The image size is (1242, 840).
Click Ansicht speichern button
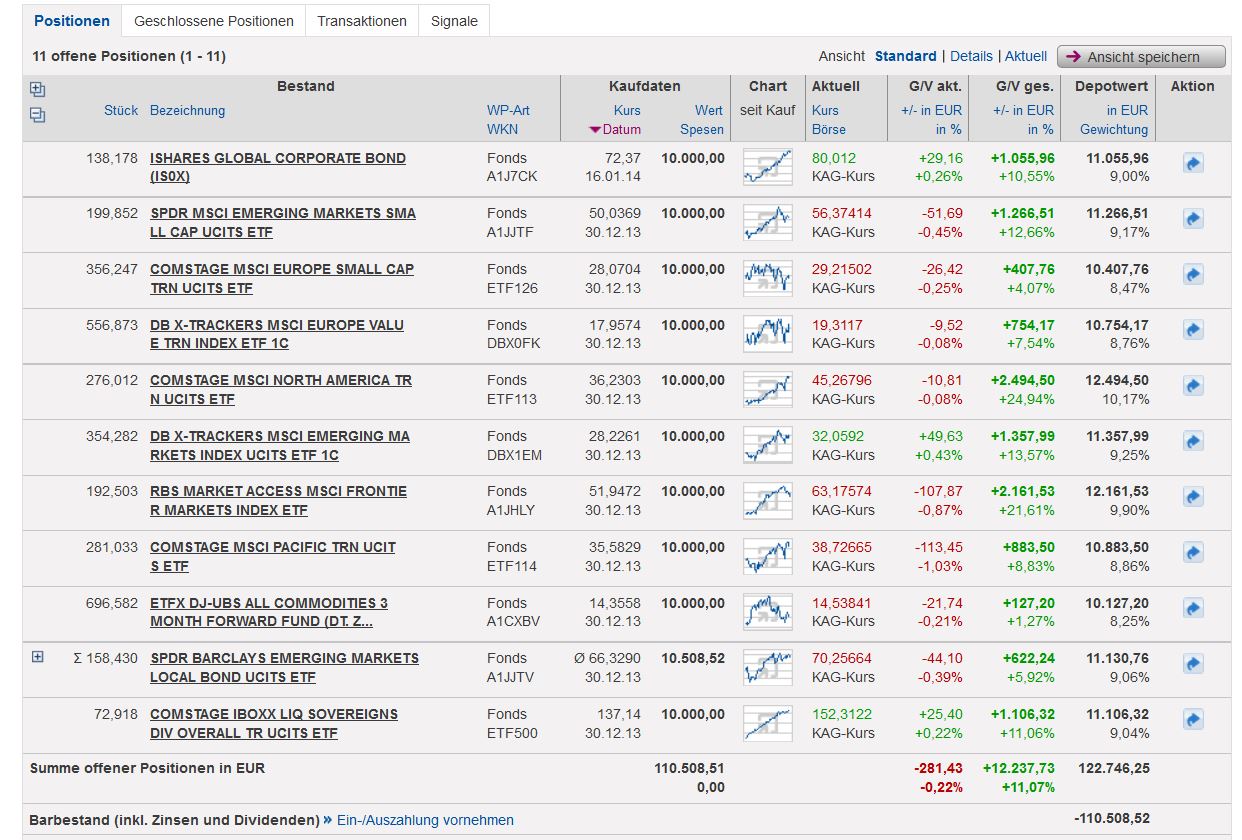pos(1142,57)
